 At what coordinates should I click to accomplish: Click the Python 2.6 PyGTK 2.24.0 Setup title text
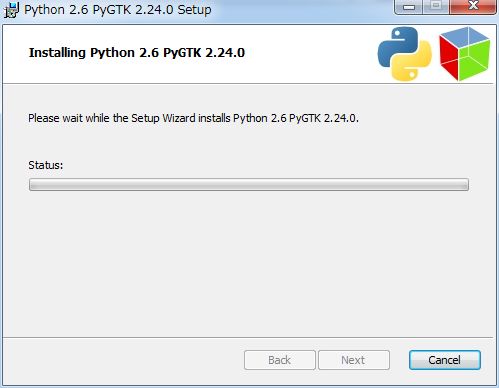tap(118, 10)
